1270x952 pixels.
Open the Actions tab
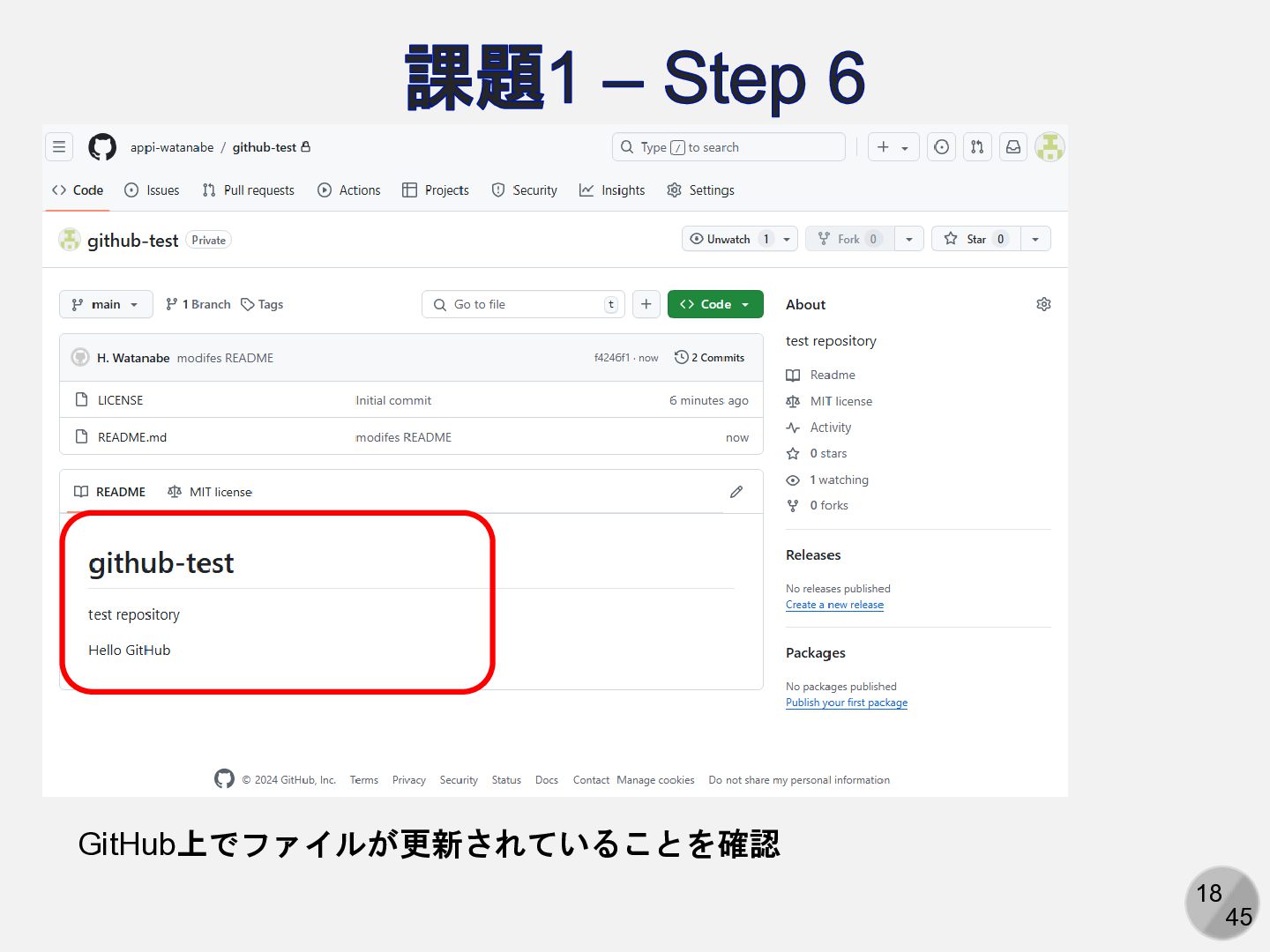click(349, 190)
